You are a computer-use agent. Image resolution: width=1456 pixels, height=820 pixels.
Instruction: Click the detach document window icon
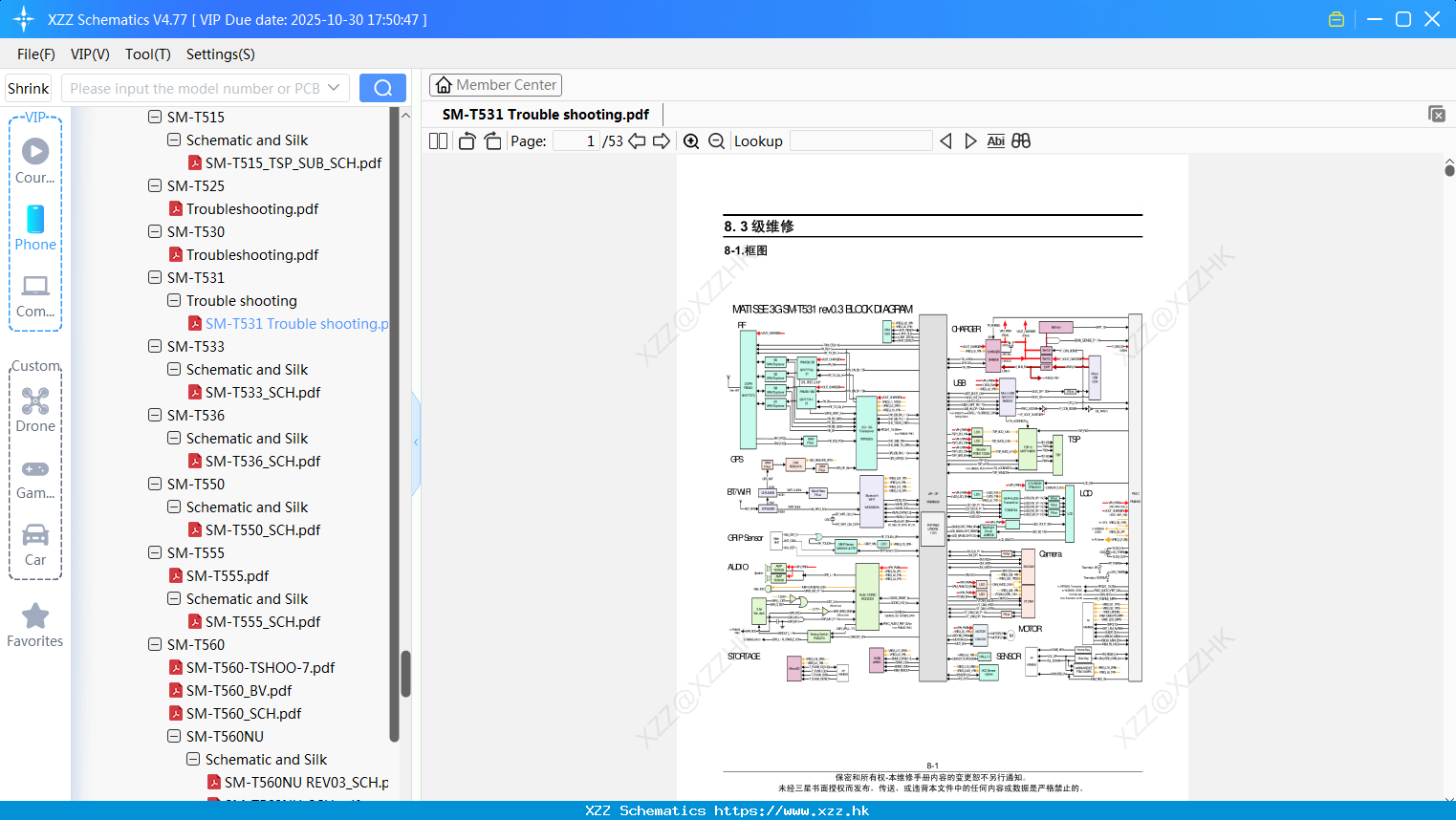1437,114
